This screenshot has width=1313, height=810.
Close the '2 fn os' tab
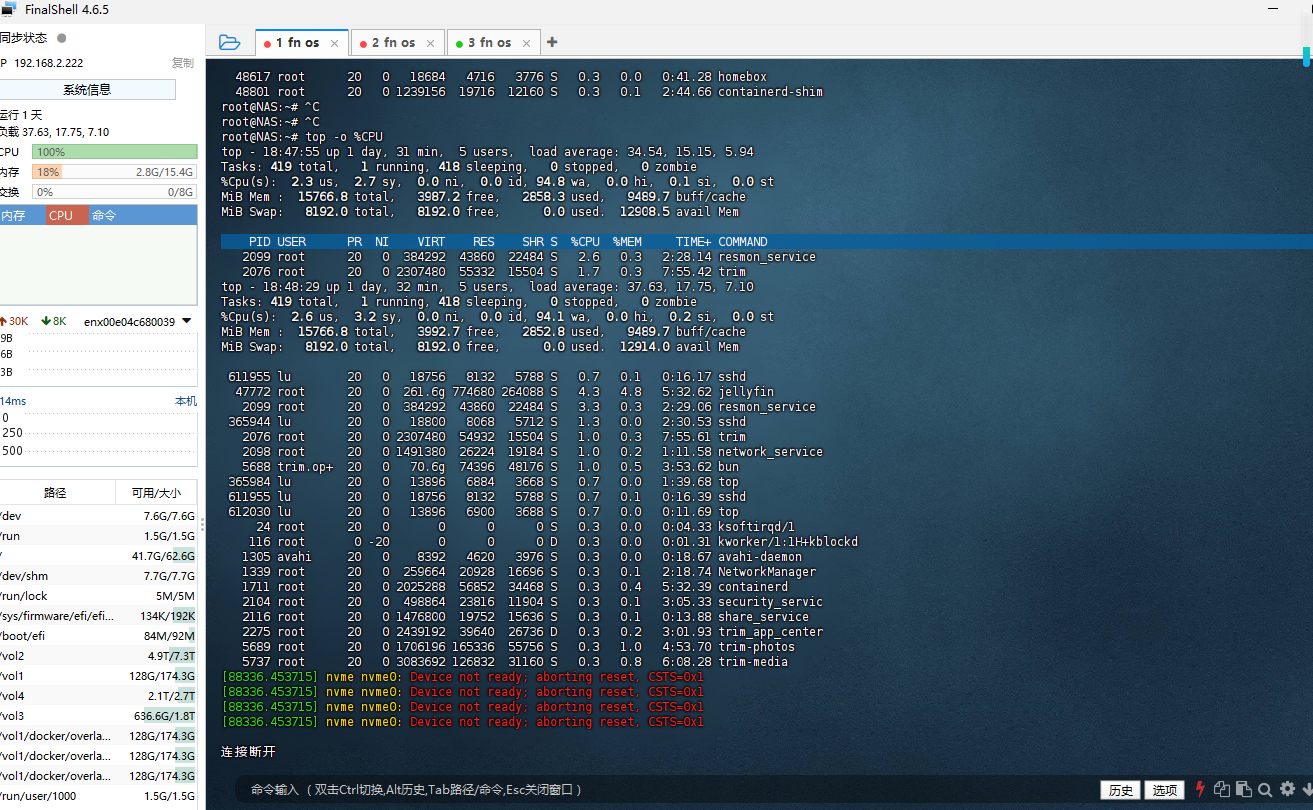(x=431, y=43)
